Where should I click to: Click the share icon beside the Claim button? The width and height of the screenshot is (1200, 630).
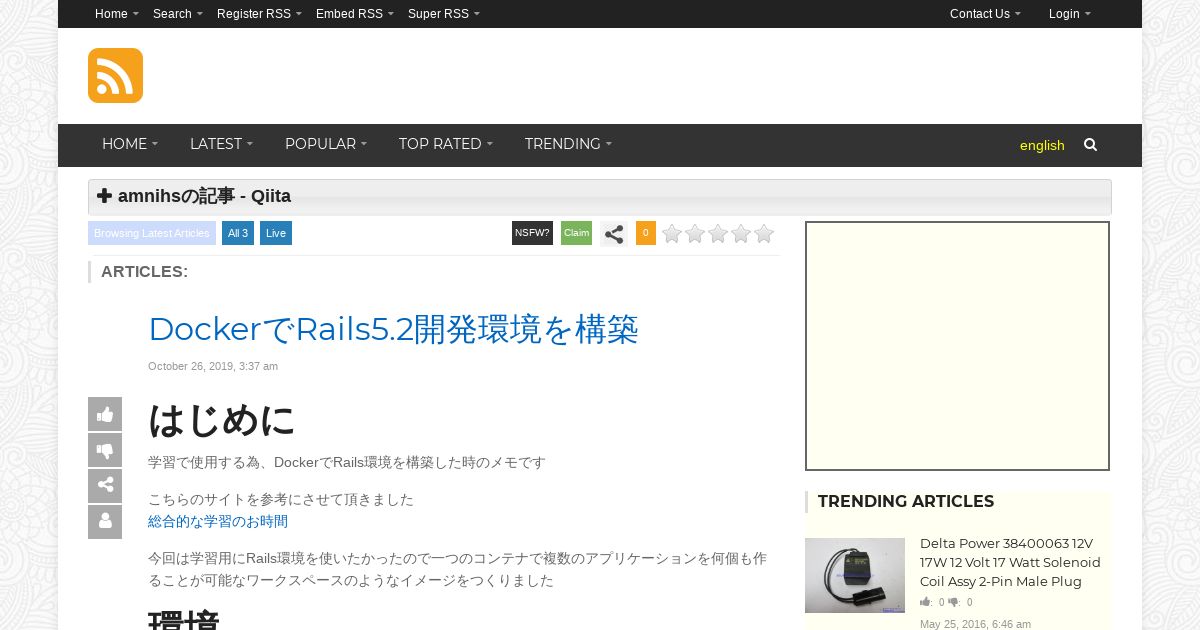(614, 234)
